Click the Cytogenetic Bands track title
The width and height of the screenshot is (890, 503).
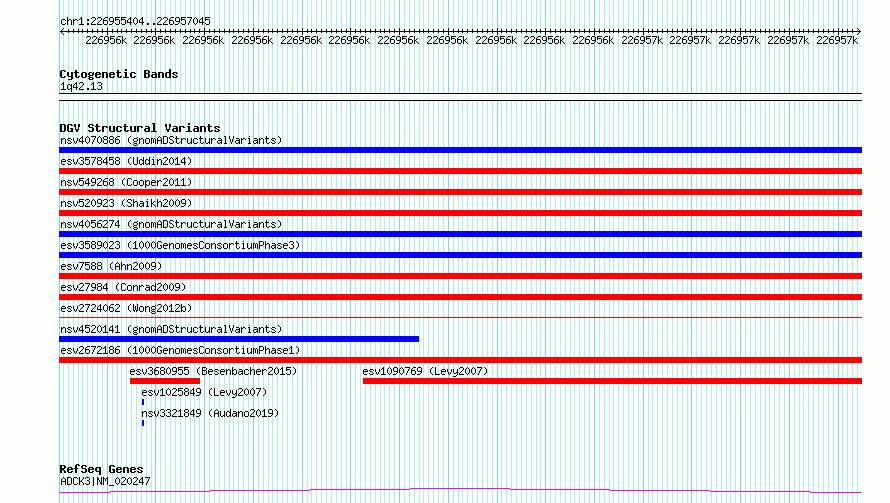(119, 74)
